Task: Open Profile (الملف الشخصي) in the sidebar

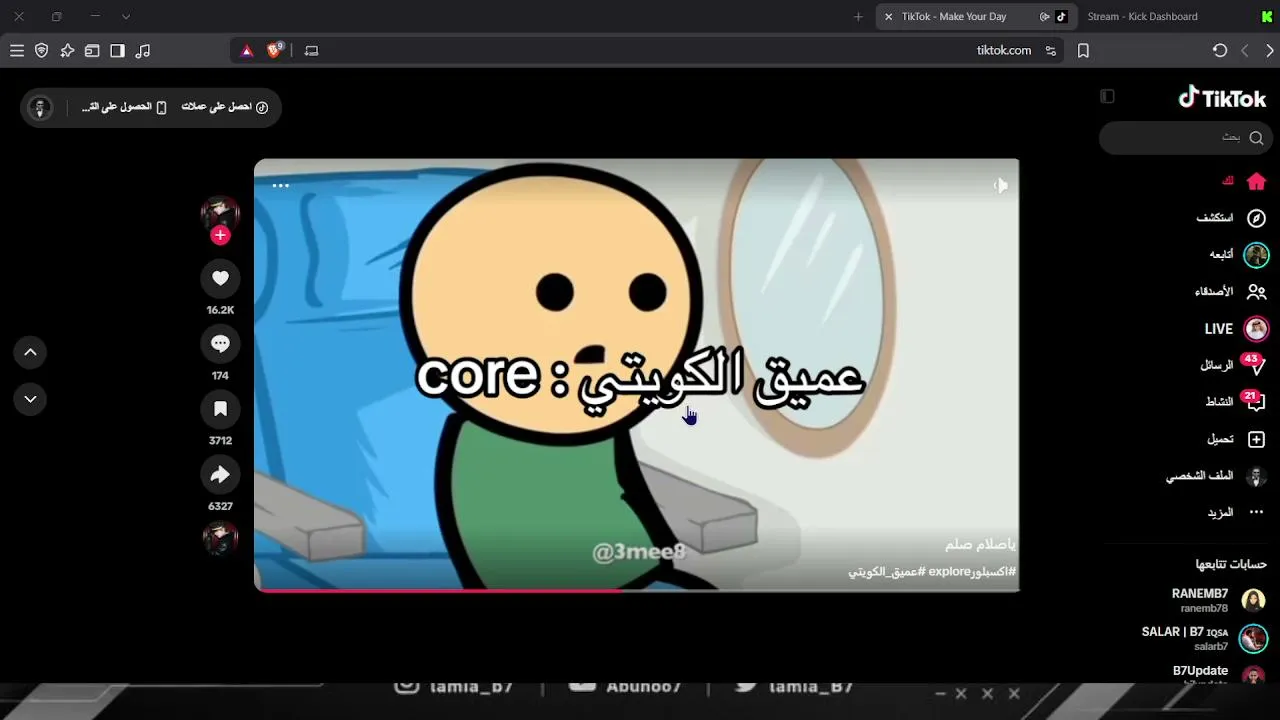Action: (1216, 476)
